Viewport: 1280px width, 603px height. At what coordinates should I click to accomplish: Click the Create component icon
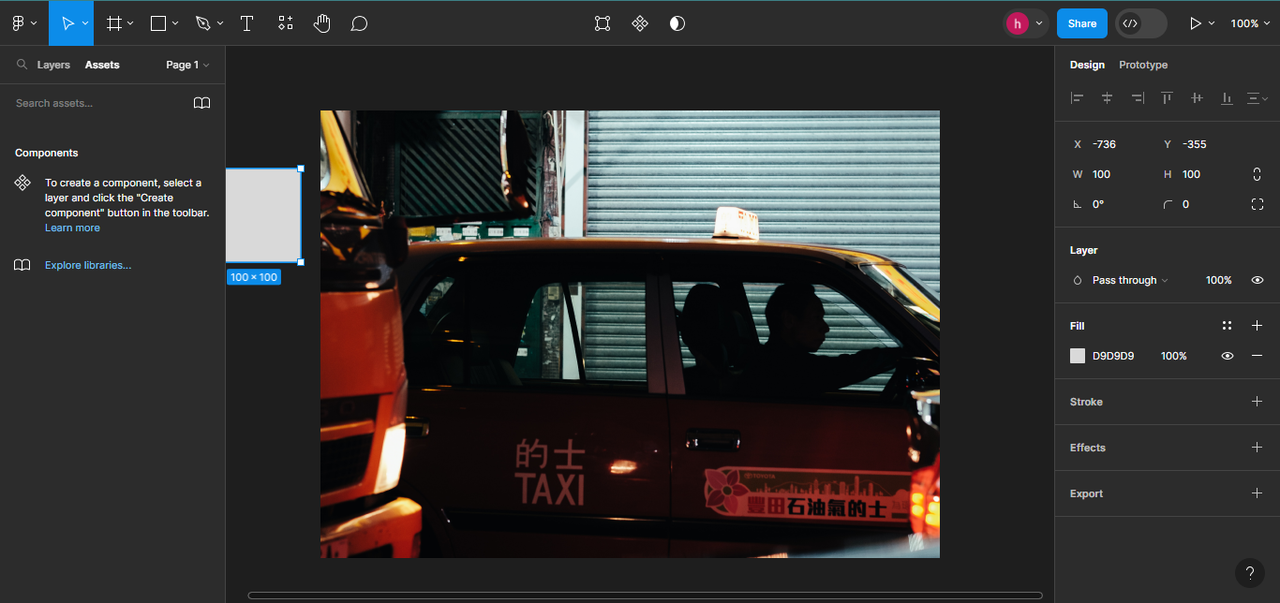pos(640,23)
